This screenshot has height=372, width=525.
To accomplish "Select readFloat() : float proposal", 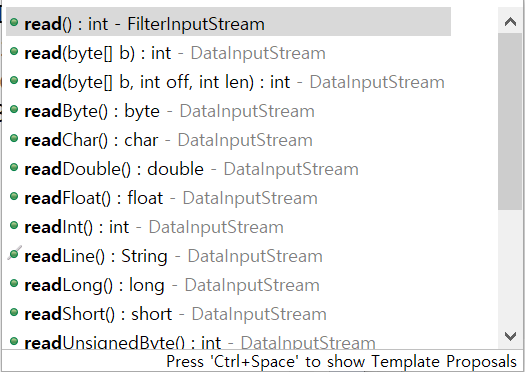I will pos(228,198).
